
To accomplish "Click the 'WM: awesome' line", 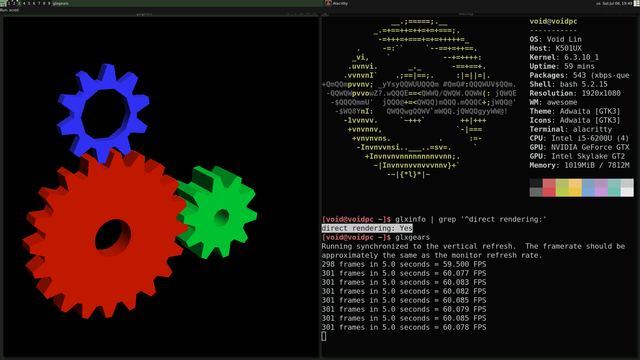I will point(553,102).
